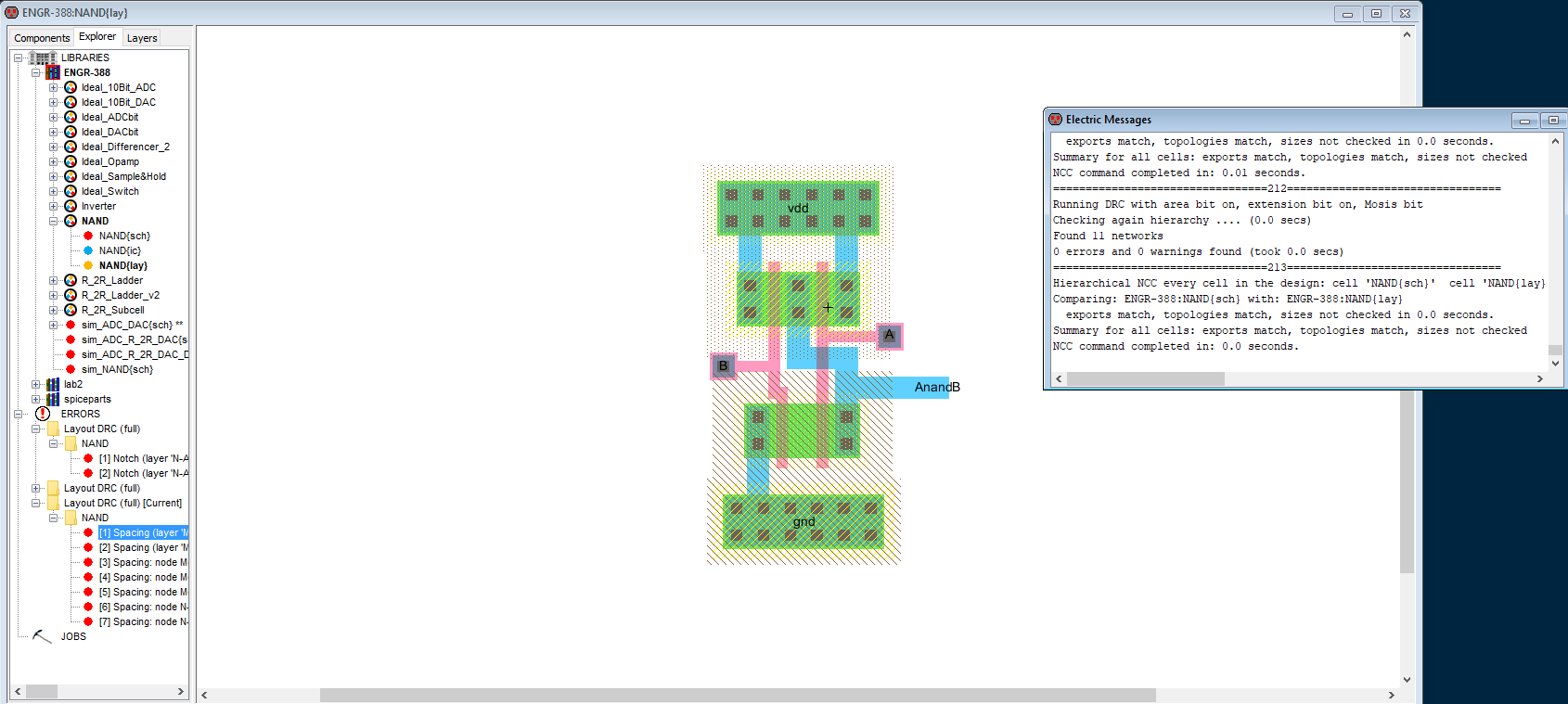This screenshot has width=1568, height=704.
Task: Expand the R_2R_Ladder_v2 node
Action: pos(53,295)
